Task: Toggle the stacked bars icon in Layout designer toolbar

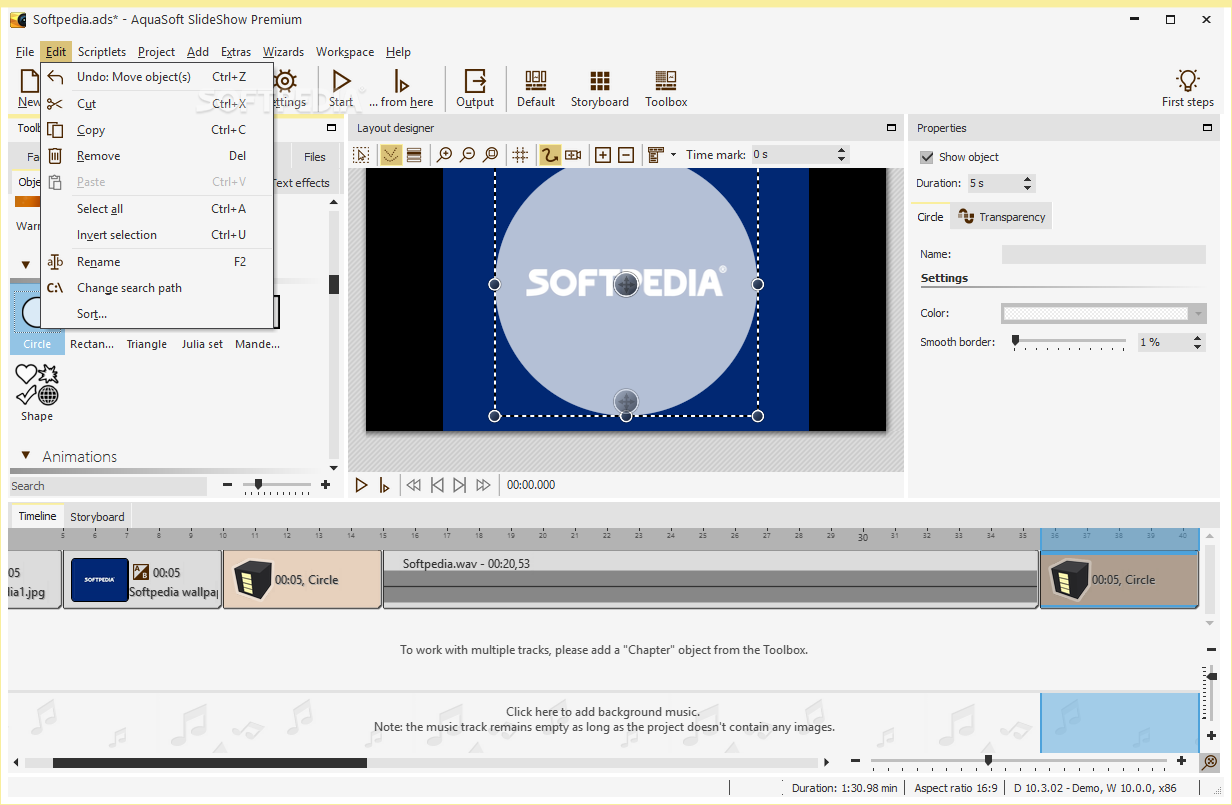Action: [x=413, y=155]
